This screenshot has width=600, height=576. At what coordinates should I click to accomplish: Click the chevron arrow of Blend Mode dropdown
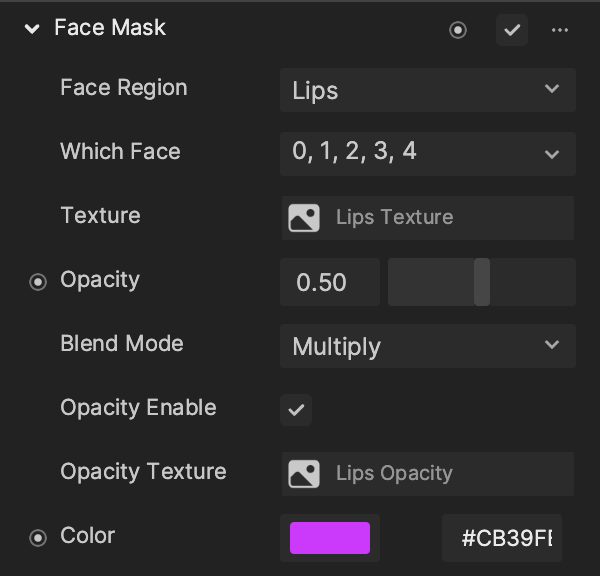pos(552,344)
